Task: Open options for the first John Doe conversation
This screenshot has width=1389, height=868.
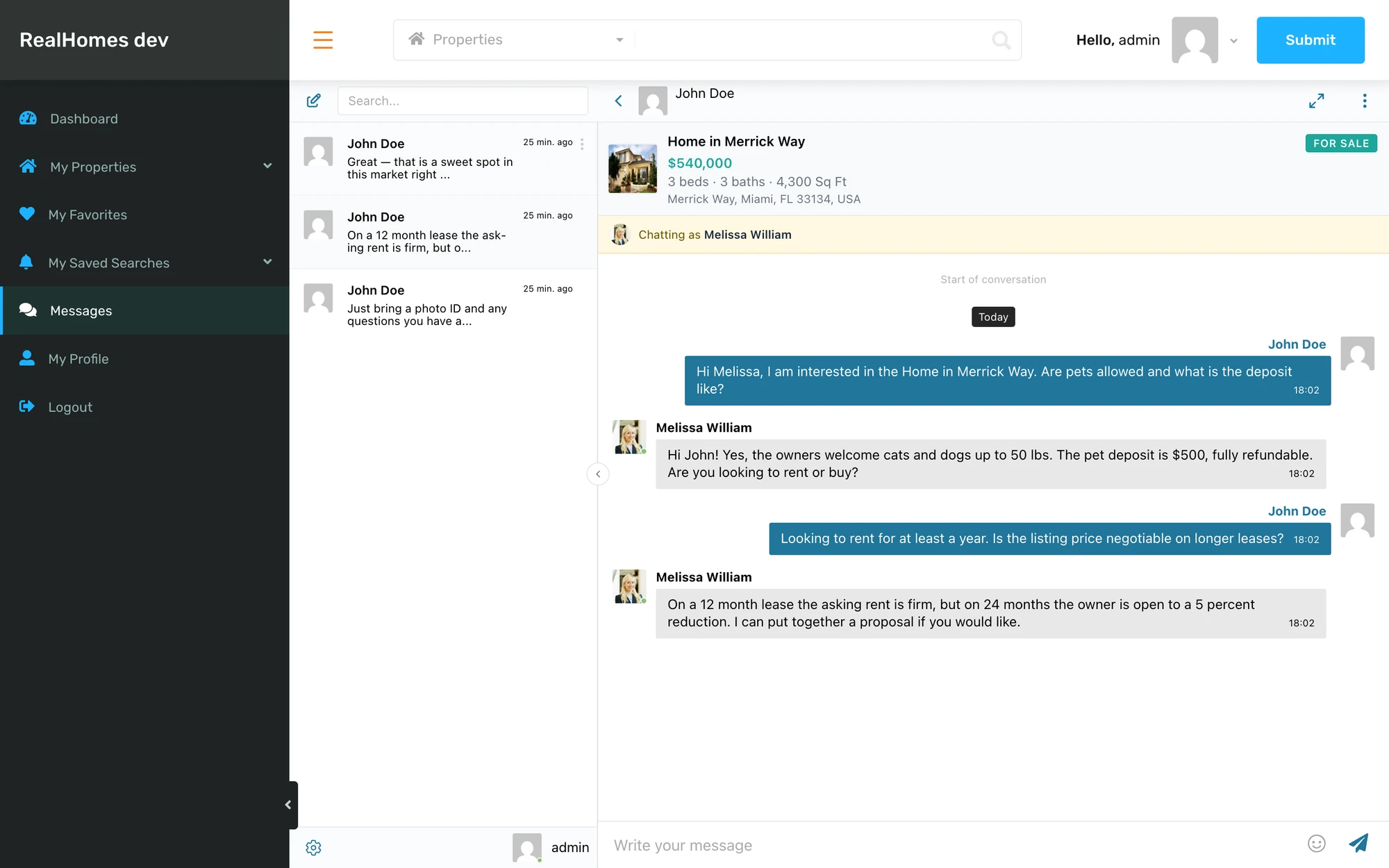Action: pos(582,144)
